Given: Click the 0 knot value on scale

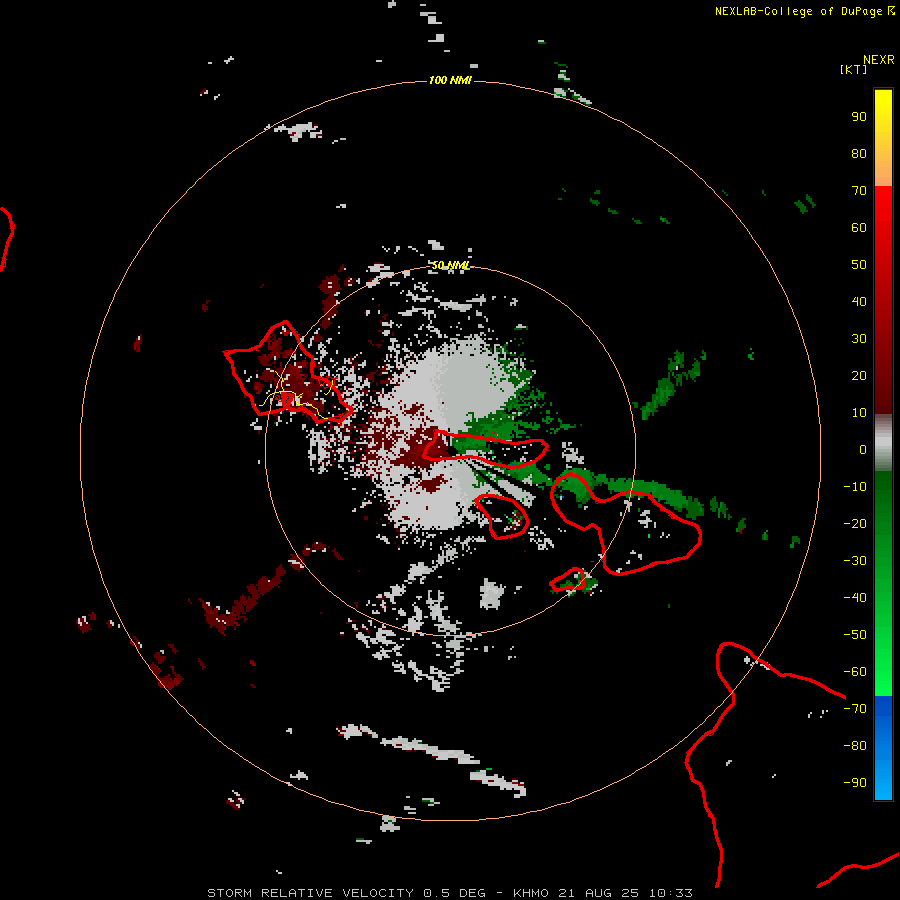Looking at the screenshot, I should pos(863,449).
